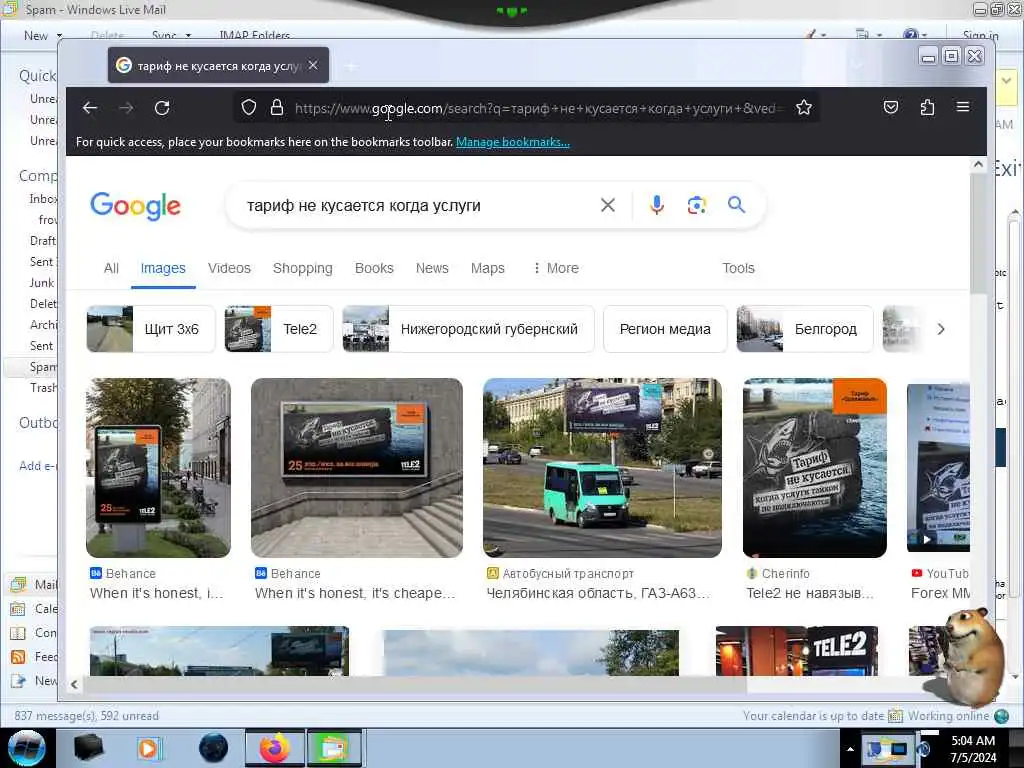1024x768 pixels.
Task: Go to Google home via the logo
Action: point(135,206)
